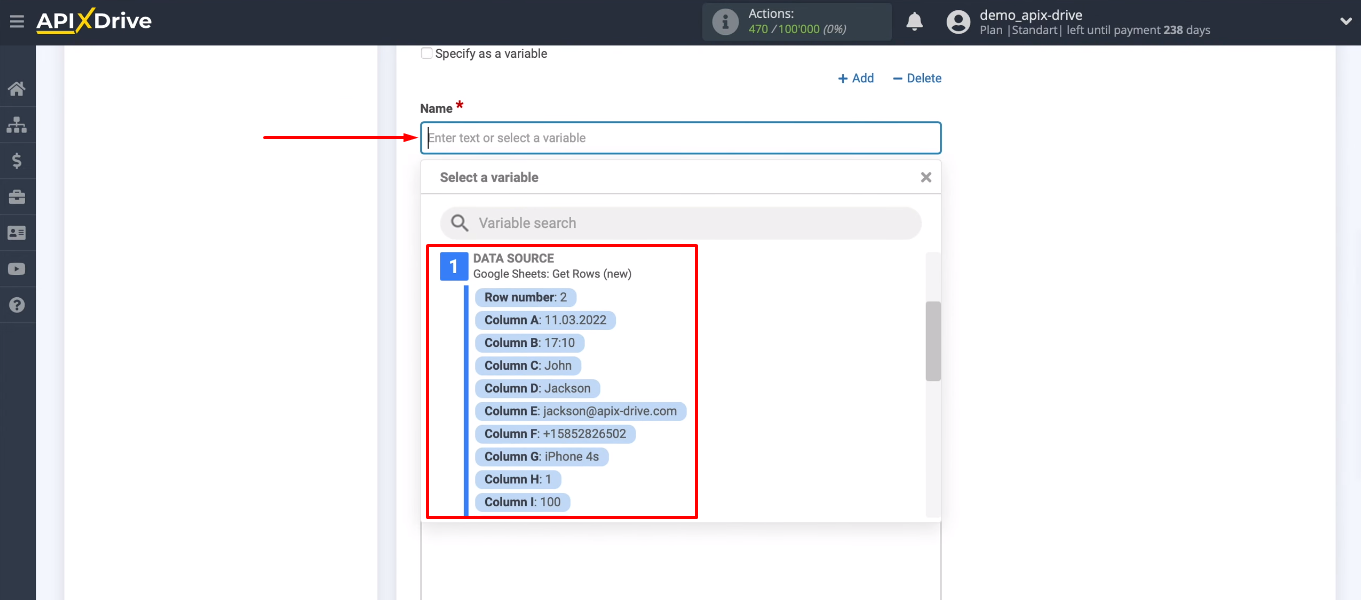Enable the Specify as a variable checkbox

pyautogui.click(x=426, y=53)
